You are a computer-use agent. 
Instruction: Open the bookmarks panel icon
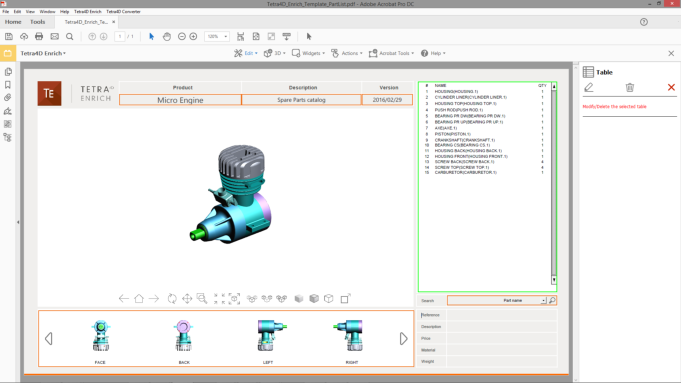pyautogui.click(x=8, y=85)
